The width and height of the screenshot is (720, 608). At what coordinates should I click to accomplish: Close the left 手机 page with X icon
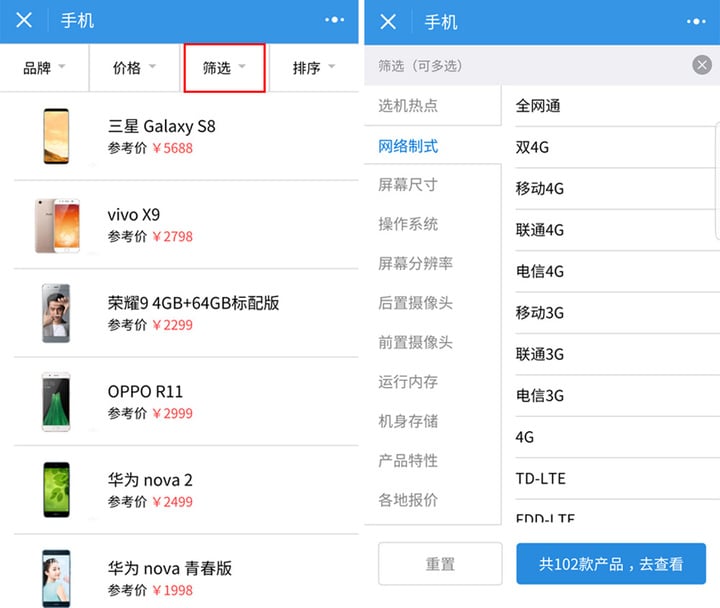click(x=24, y=20)
